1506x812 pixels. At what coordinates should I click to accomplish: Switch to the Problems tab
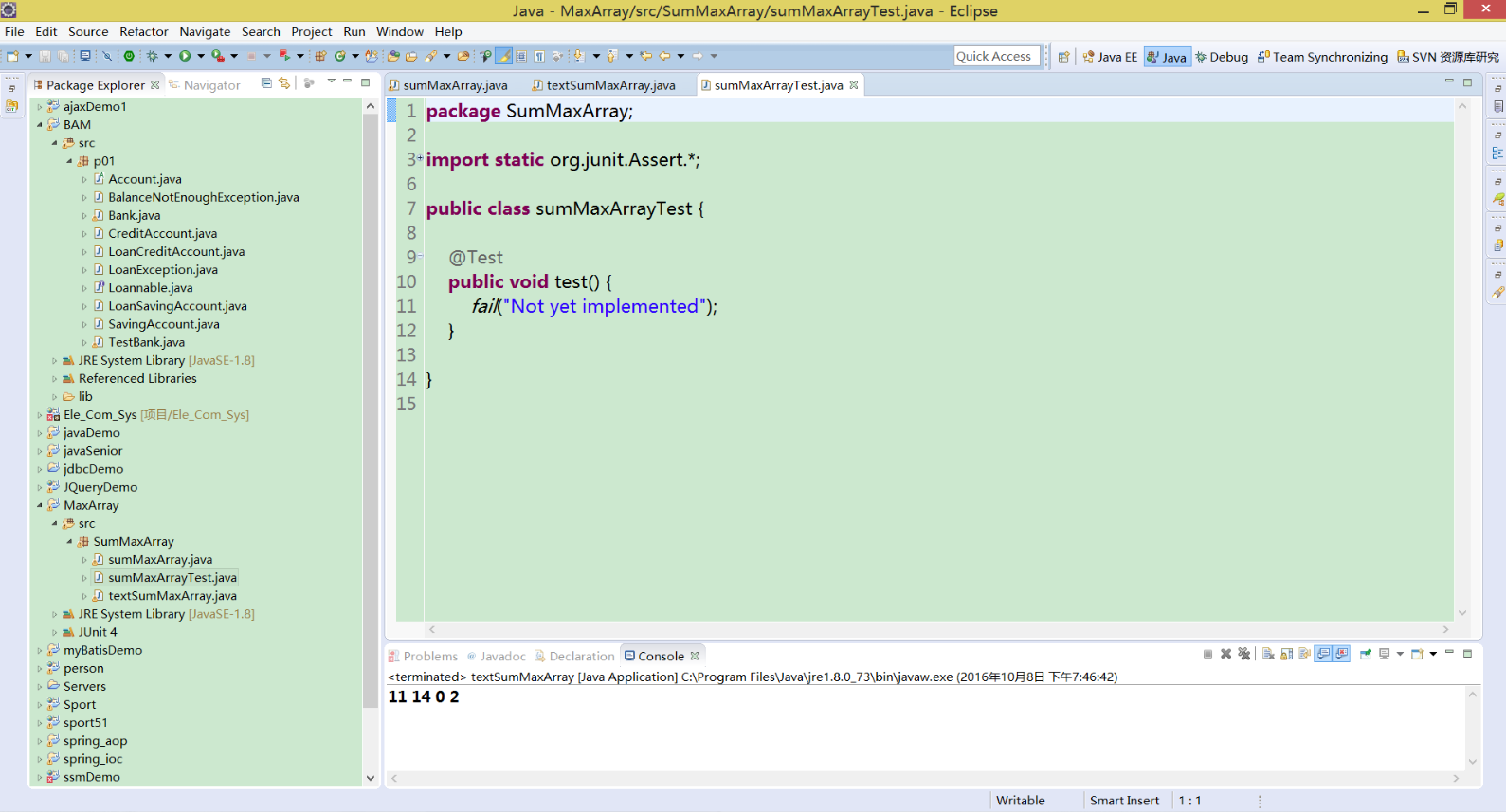[x=423, y=656]
